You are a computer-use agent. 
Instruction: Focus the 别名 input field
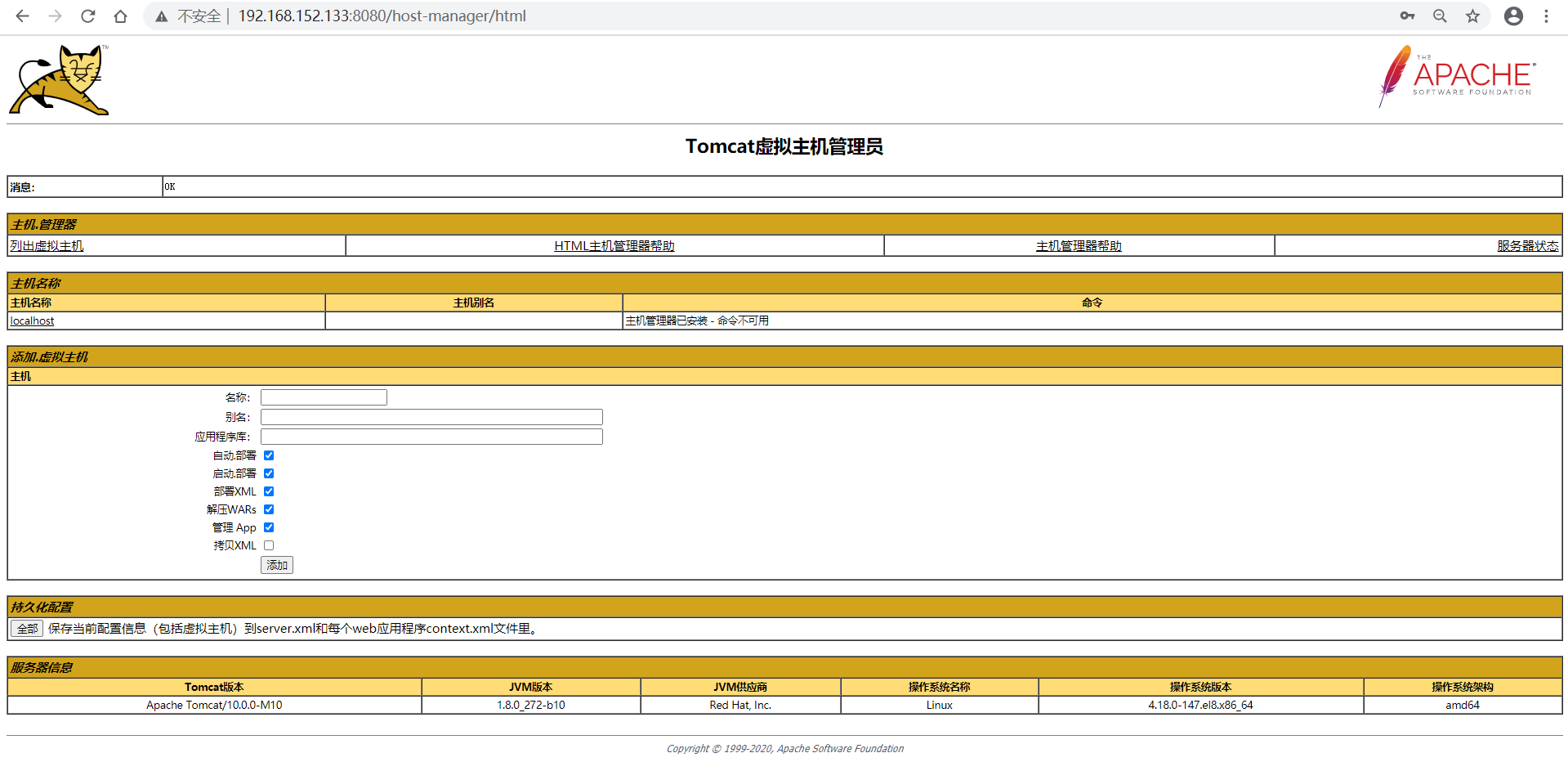pos(431,417)
